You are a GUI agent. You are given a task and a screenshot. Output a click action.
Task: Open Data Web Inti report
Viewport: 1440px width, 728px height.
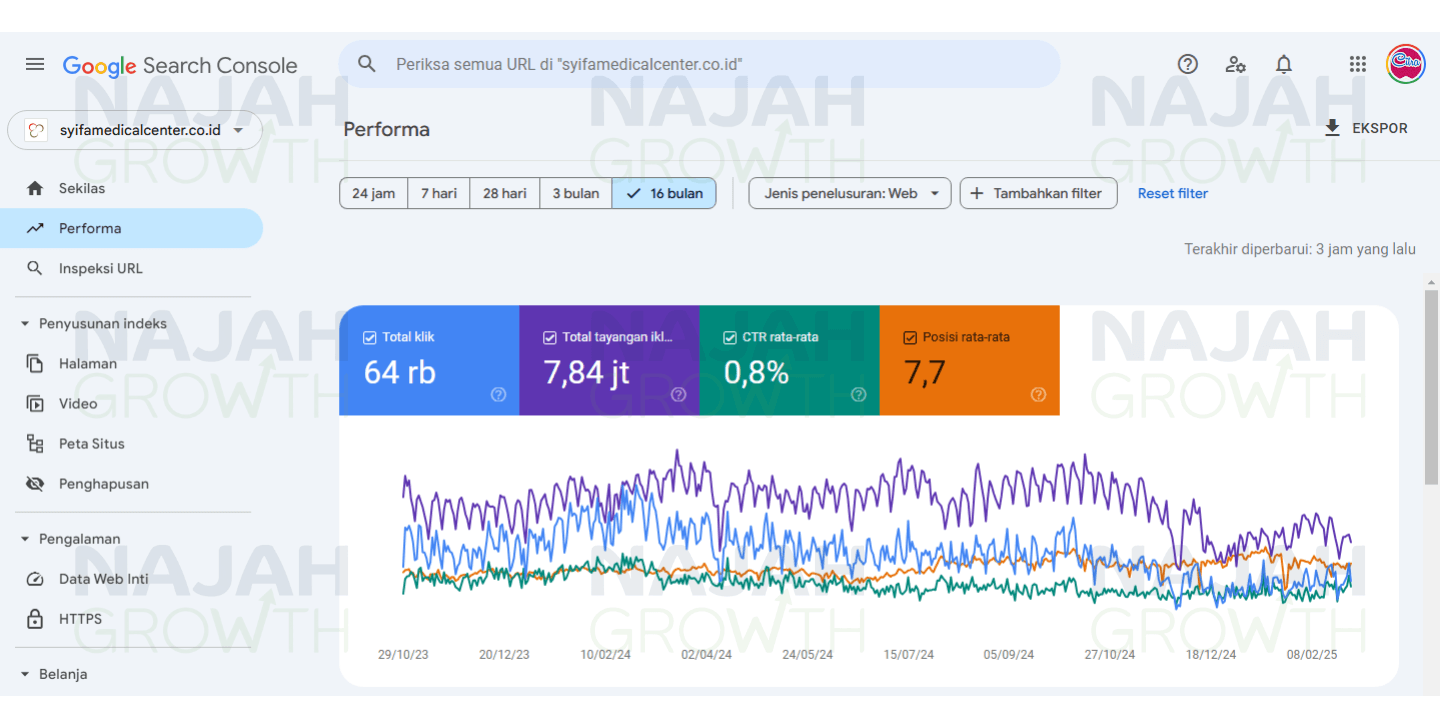tap(131, 578)
